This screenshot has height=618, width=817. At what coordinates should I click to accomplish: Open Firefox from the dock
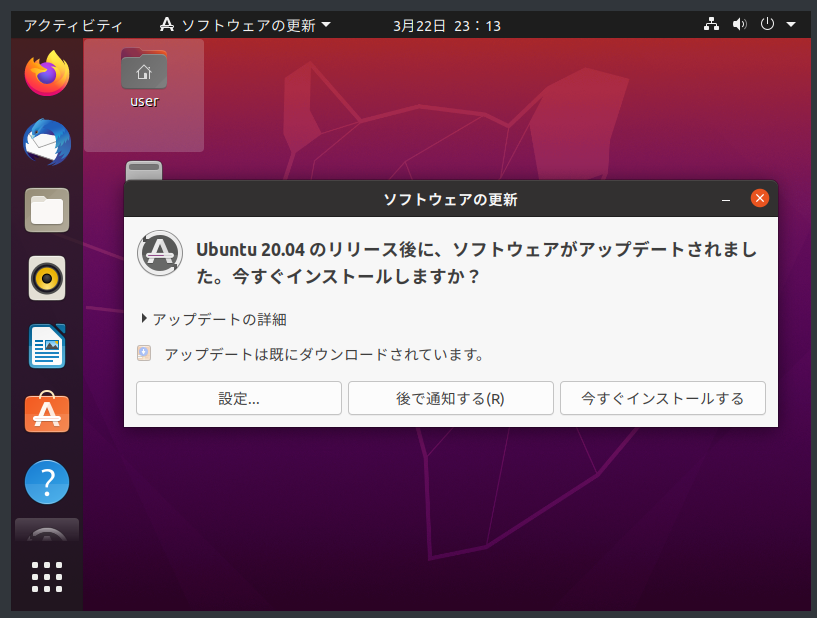47,73
